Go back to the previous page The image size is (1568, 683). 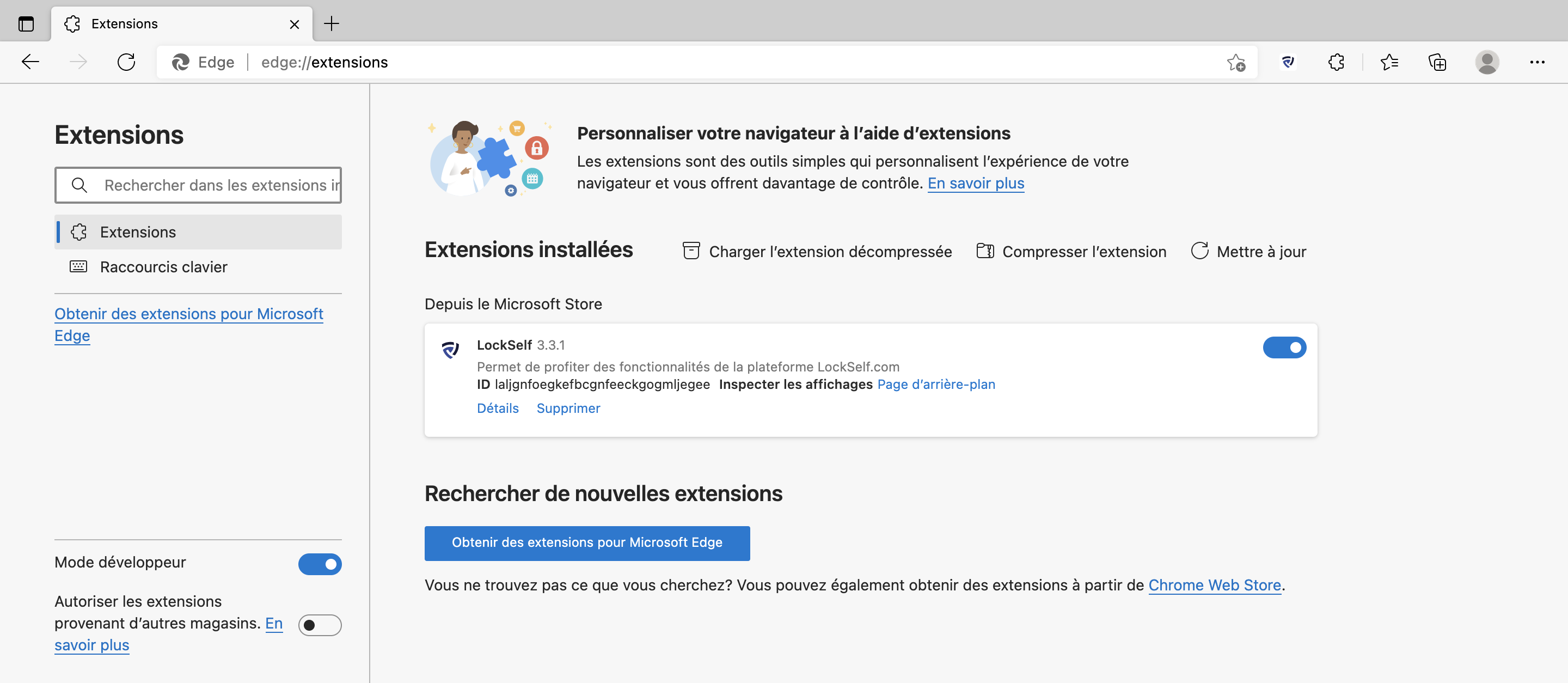30,62
